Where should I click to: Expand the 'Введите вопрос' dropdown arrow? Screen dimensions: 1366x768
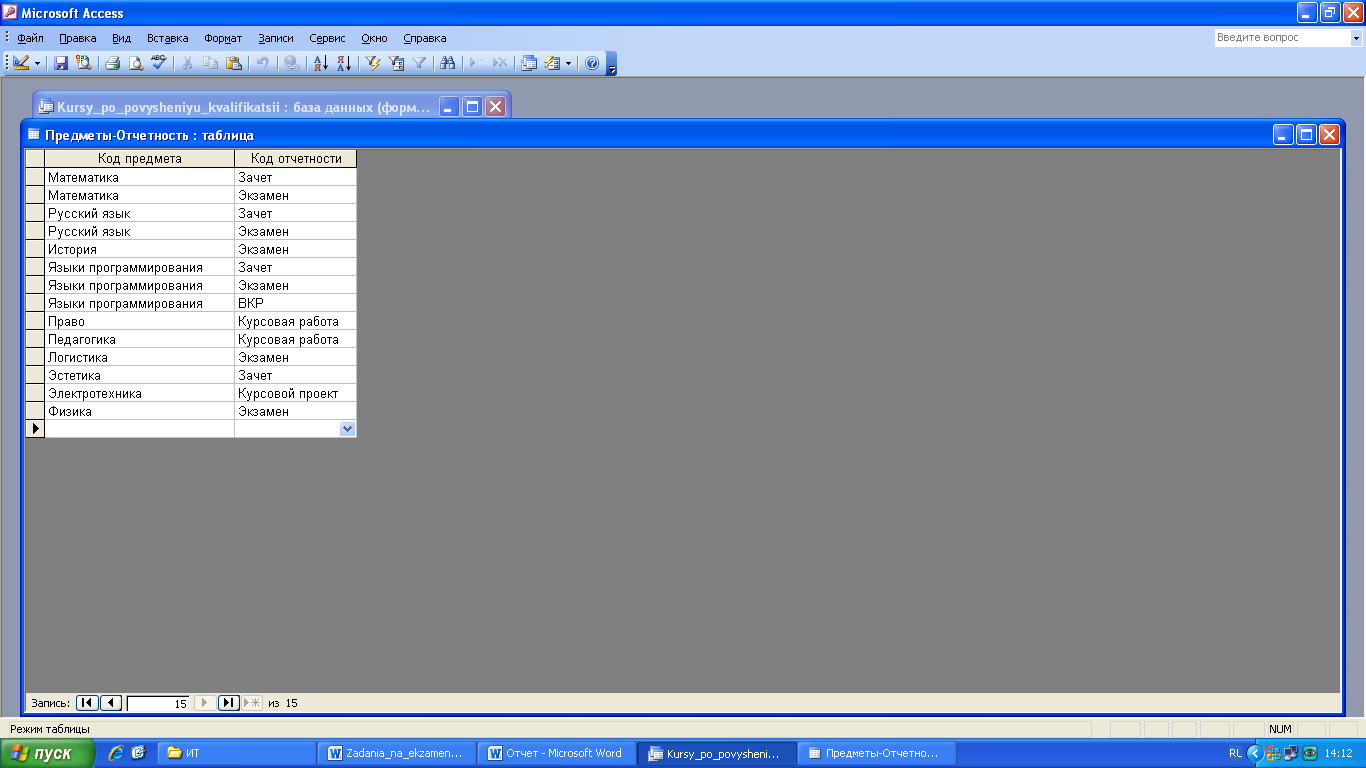1357,38
